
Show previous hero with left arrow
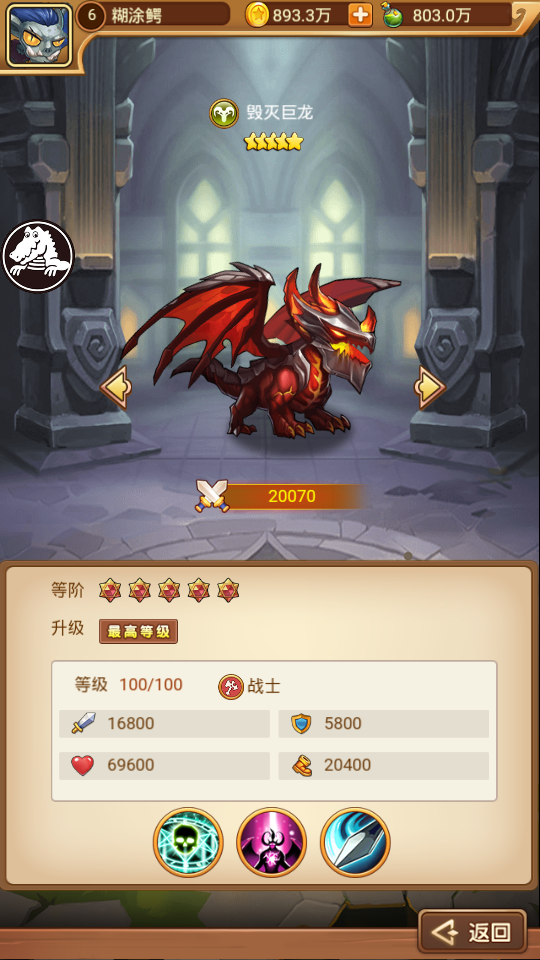pyautogui.click(x=116, y=387)
